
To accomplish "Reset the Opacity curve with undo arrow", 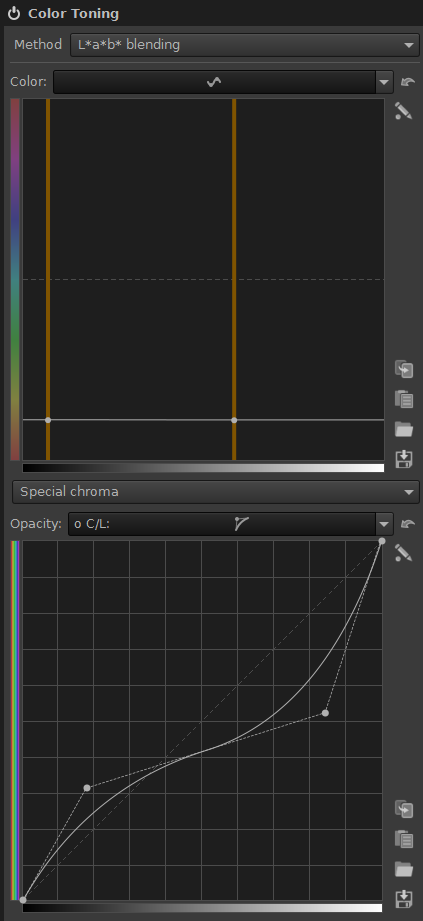I will pos(408,524).
